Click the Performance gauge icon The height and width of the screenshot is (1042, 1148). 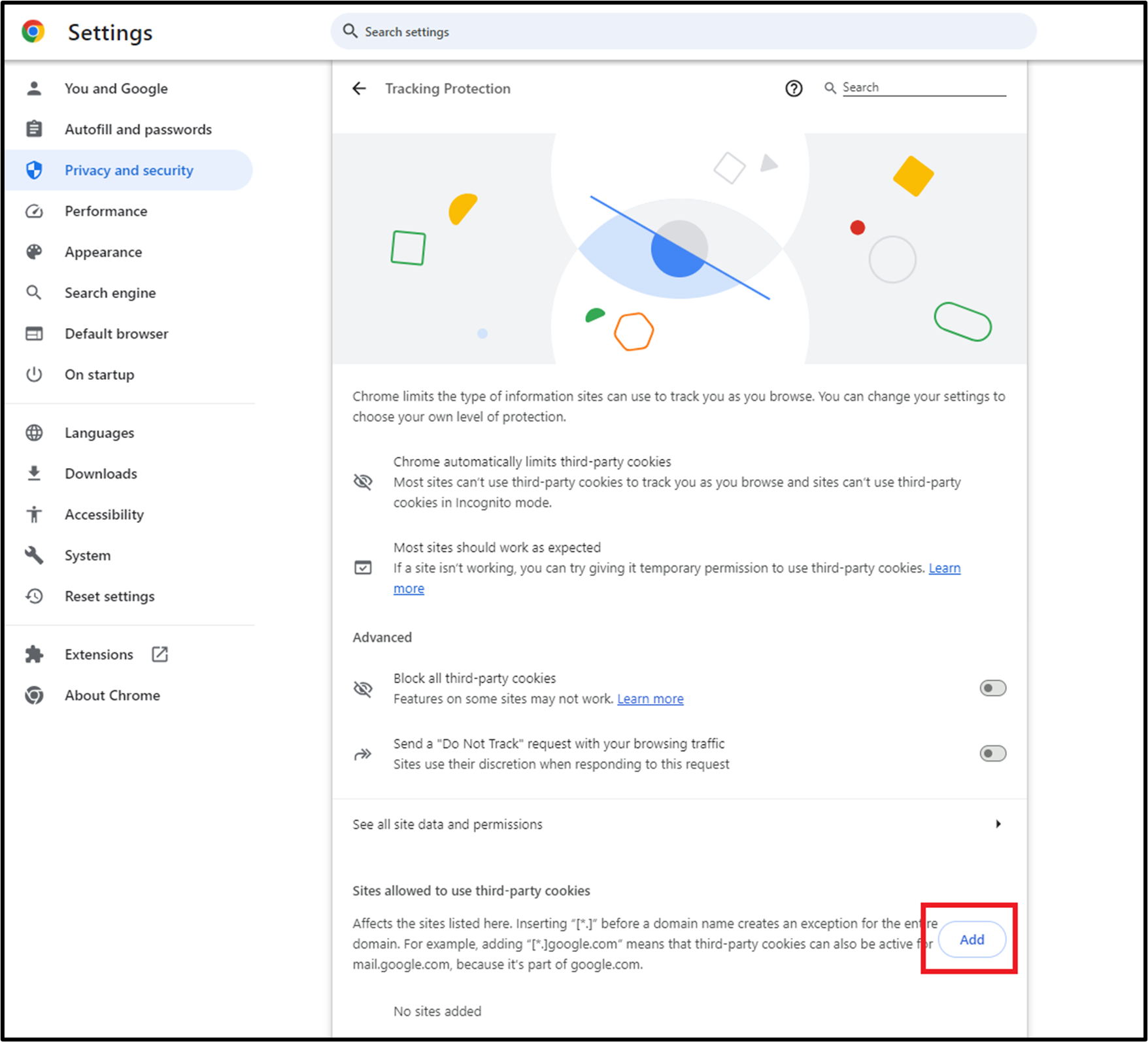pyautogui.click(x=34, y=211)
